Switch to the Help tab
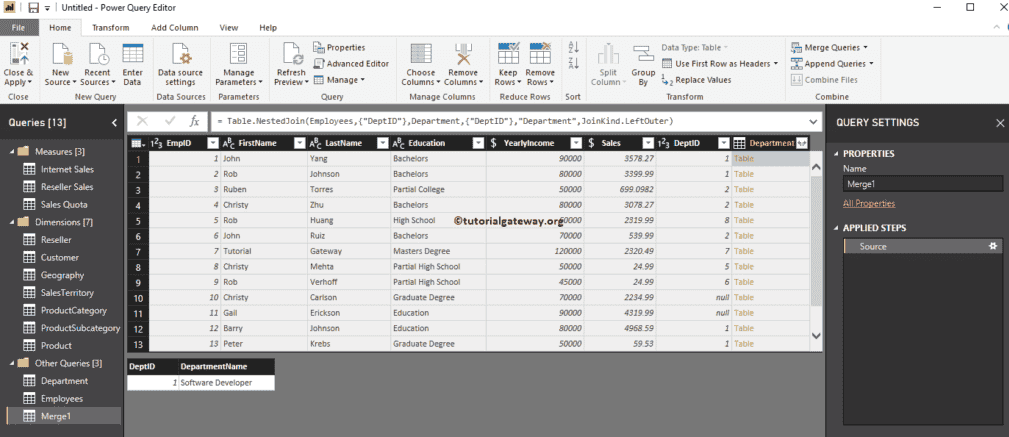The image size is (1009, 437). tap(268, 28)
